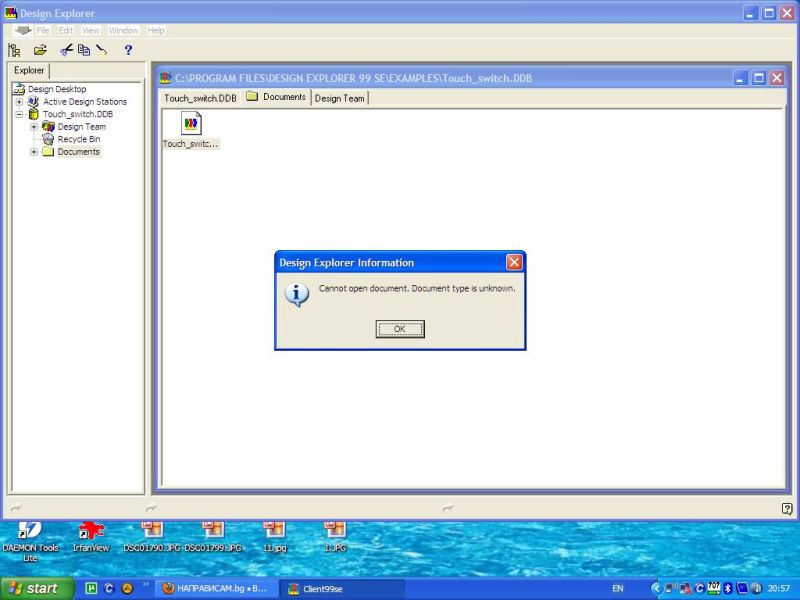Screen dimensions: 800x600
Task: Click the Cut scissors toolbar icon
Action: point(66,50)
